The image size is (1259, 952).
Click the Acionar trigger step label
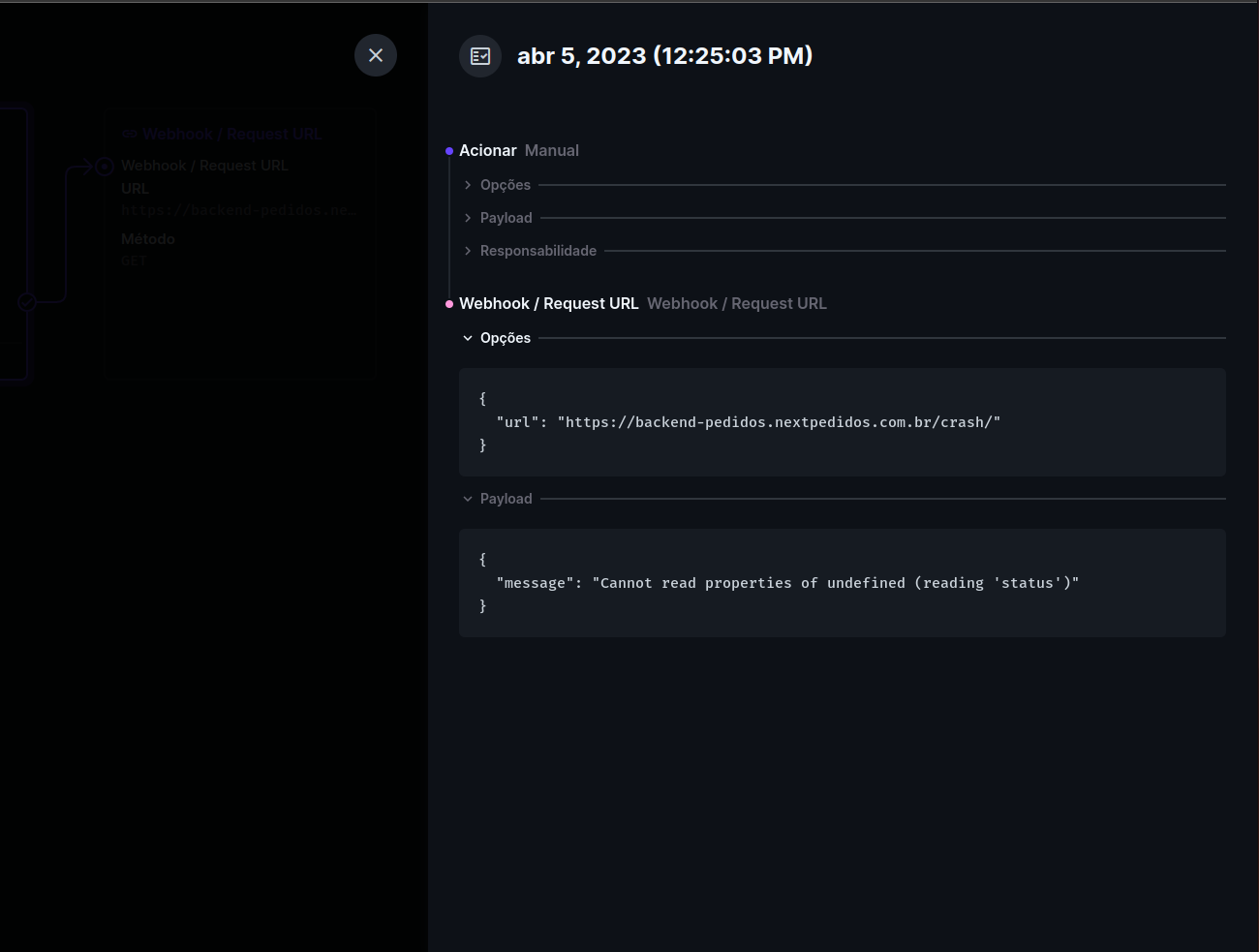point(488,150)
